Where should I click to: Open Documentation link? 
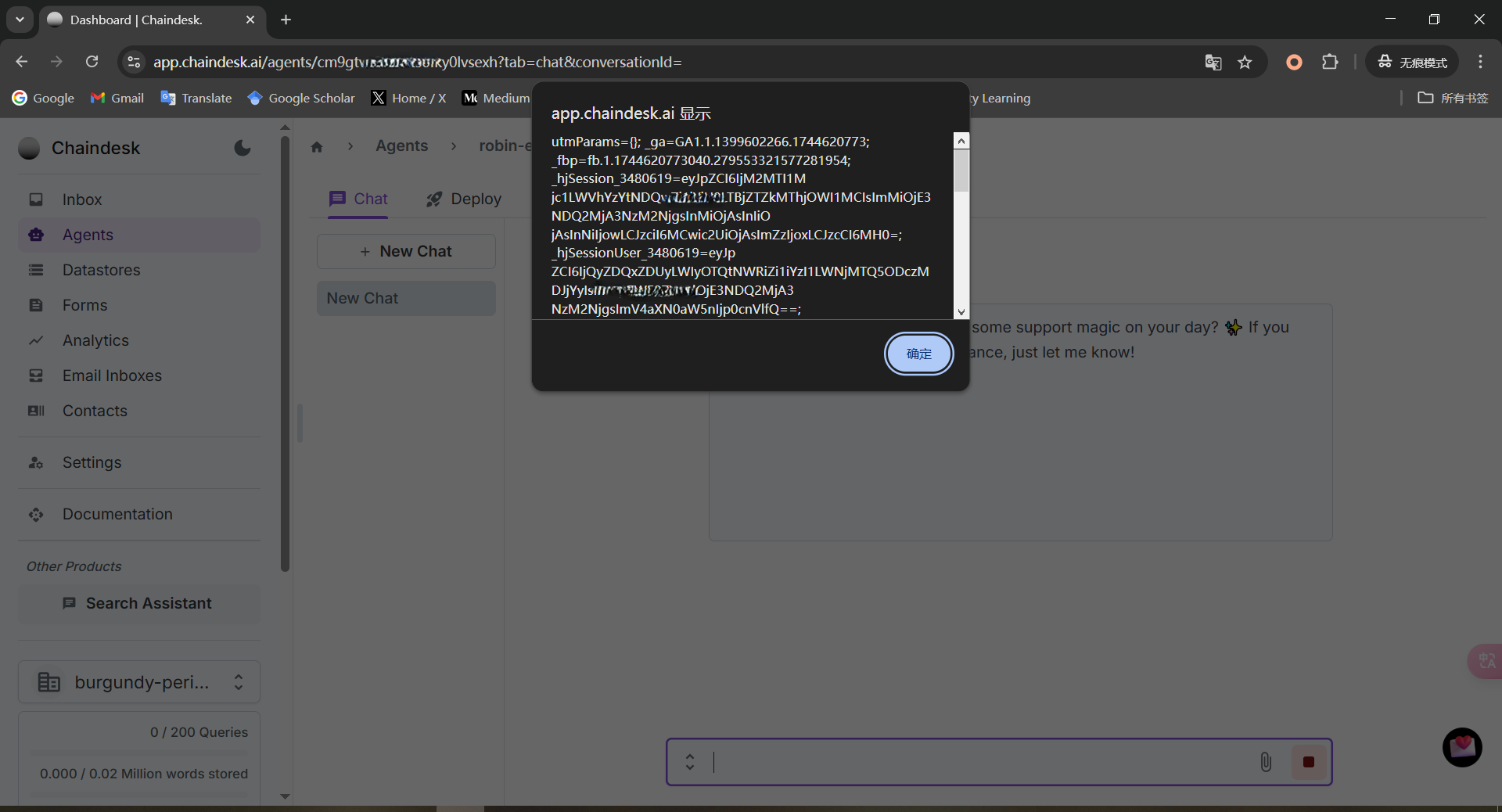click(139, 514)
